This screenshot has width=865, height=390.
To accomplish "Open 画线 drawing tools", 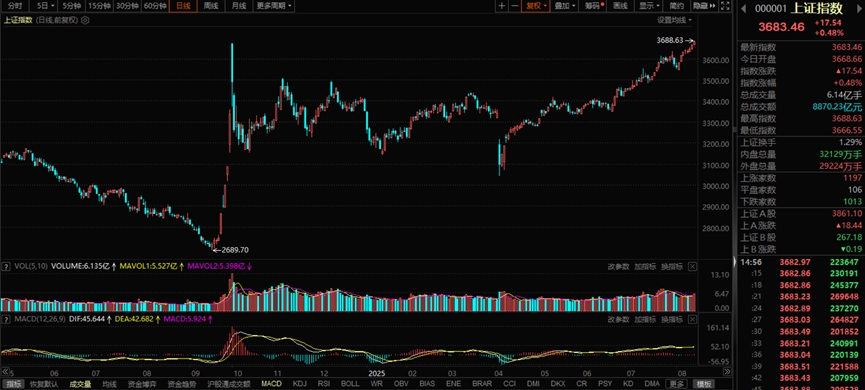I will click(621, 6).
